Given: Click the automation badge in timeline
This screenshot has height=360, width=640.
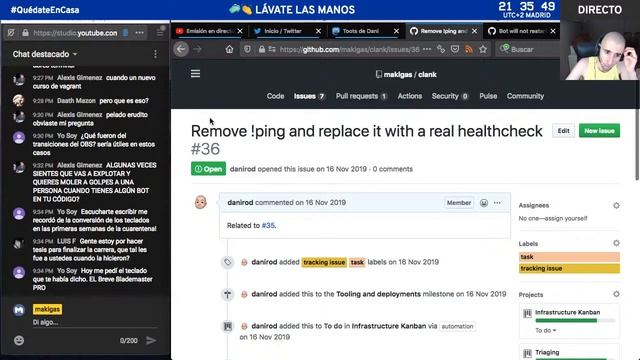Looking at the screenshot, I should click(457, 326).
